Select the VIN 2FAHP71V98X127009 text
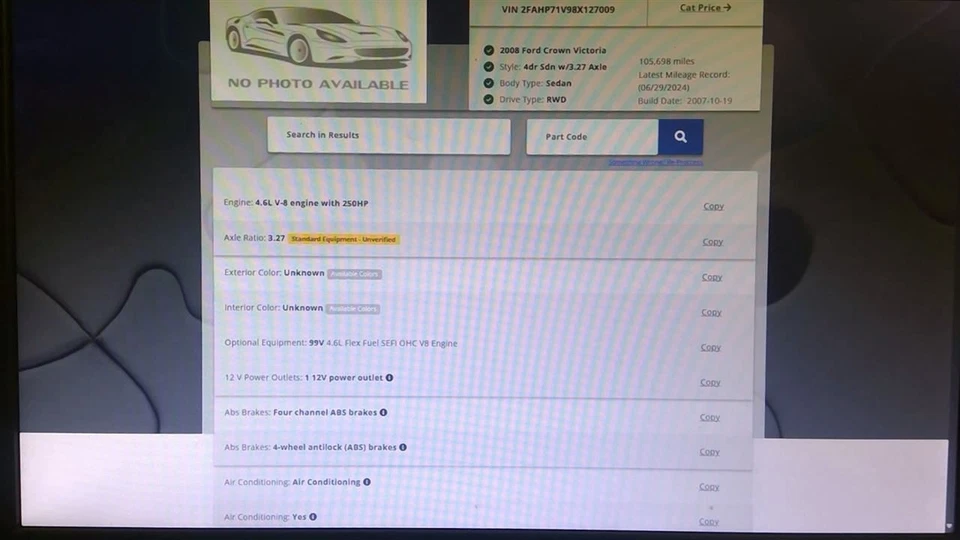The width and height of the screenshot is (960, 540). tap(558, 10)
